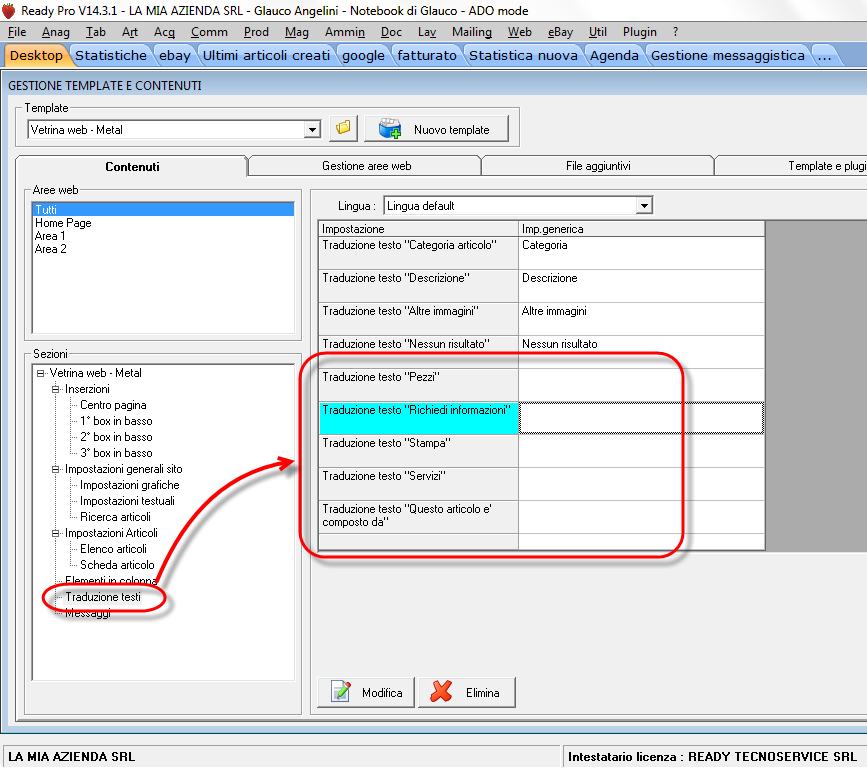Click the Traduzione testo "Pezzi" row
Viewport: 867px width, 768px height.
(541, 385)
